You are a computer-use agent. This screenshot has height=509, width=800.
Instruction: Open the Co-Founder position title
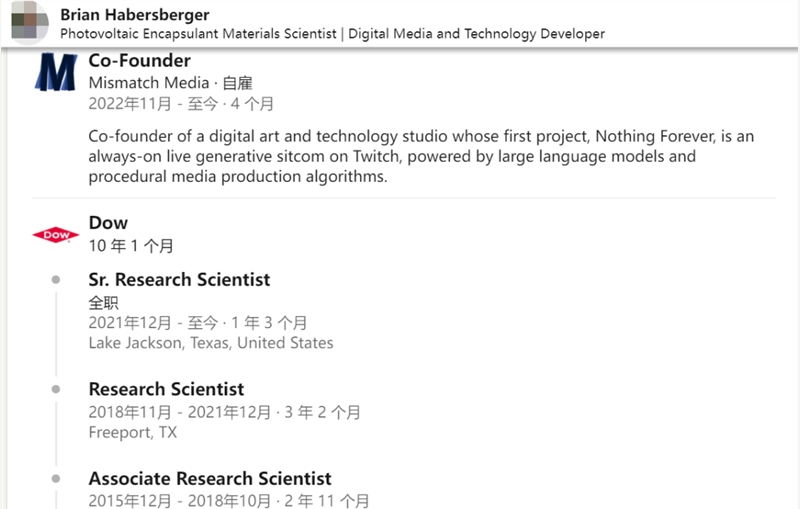139,61
